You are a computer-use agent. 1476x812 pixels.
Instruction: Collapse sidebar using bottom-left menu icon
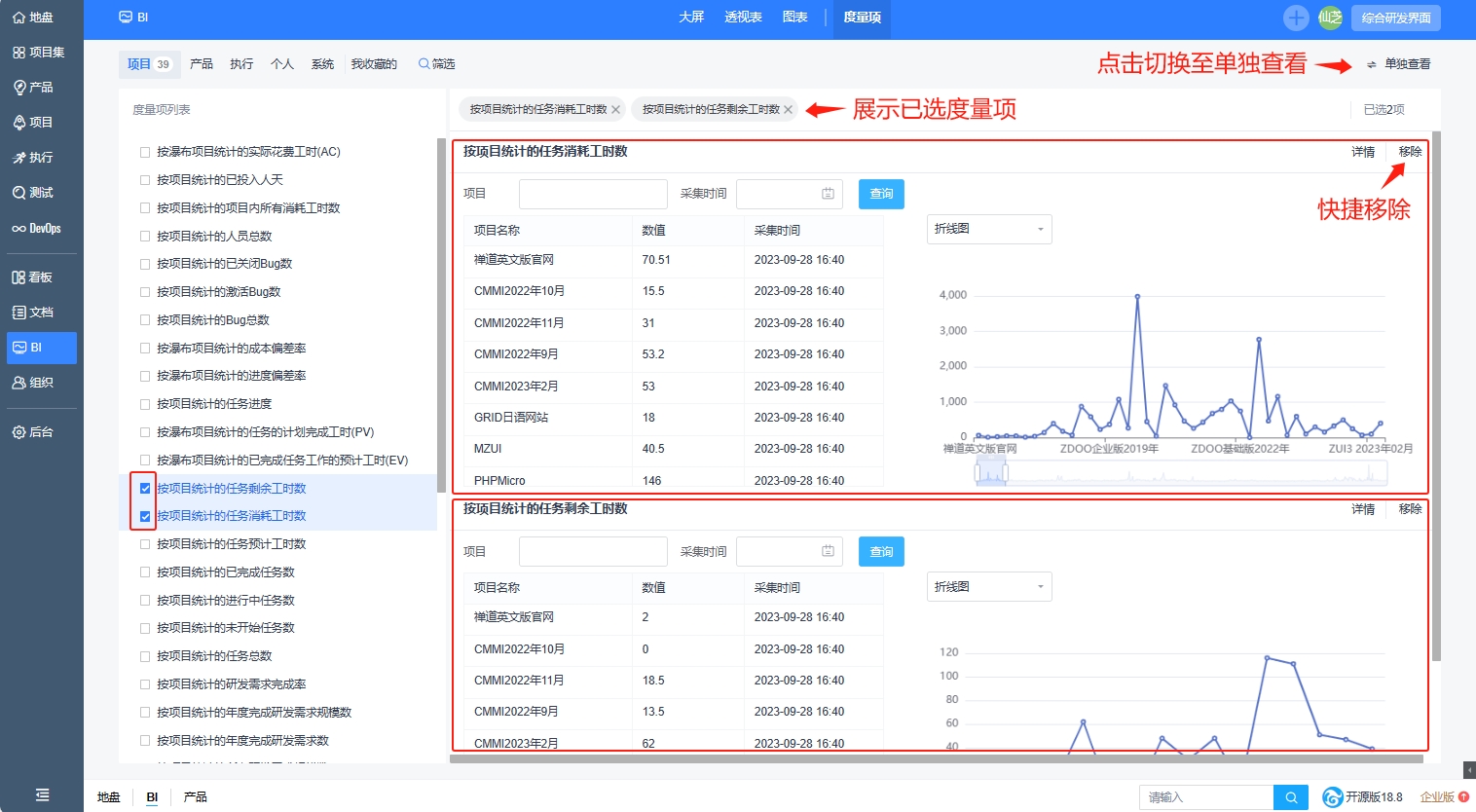(x=42, y=794)
